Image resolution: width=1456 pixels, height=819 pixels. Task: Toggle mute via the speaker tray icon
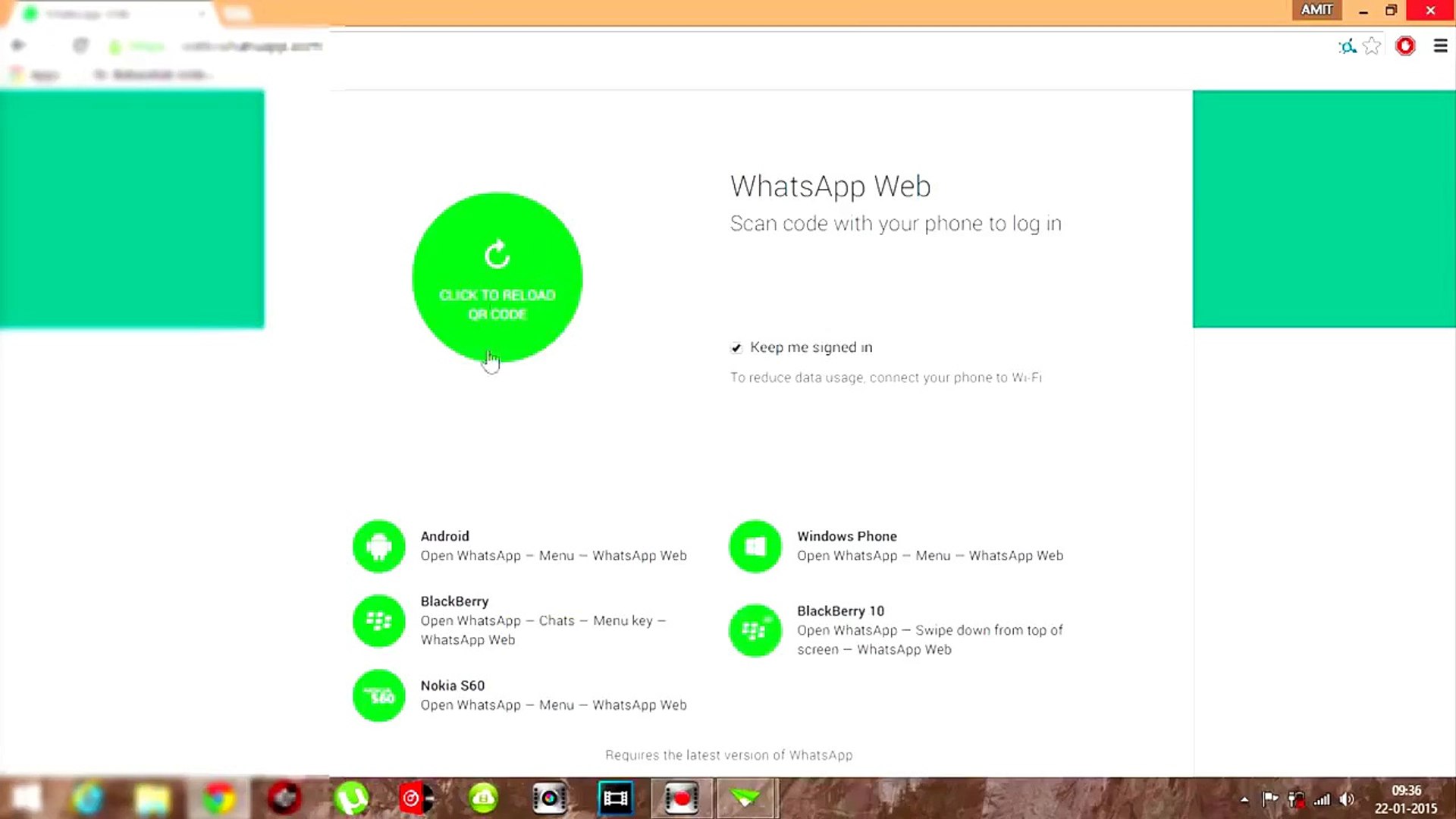pos(1347,799)
